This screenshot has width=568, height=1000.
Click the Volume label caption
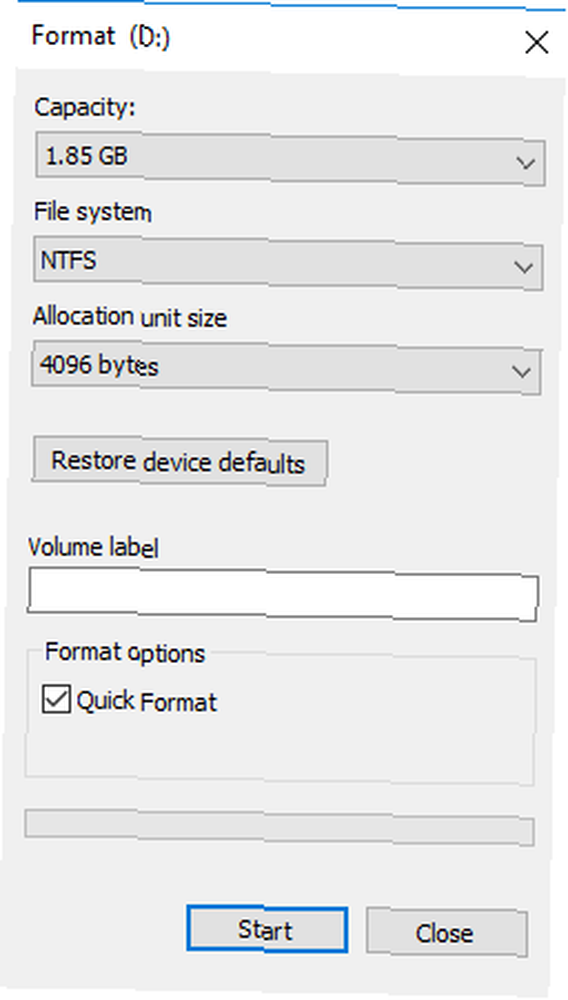(x=93, y=547)
